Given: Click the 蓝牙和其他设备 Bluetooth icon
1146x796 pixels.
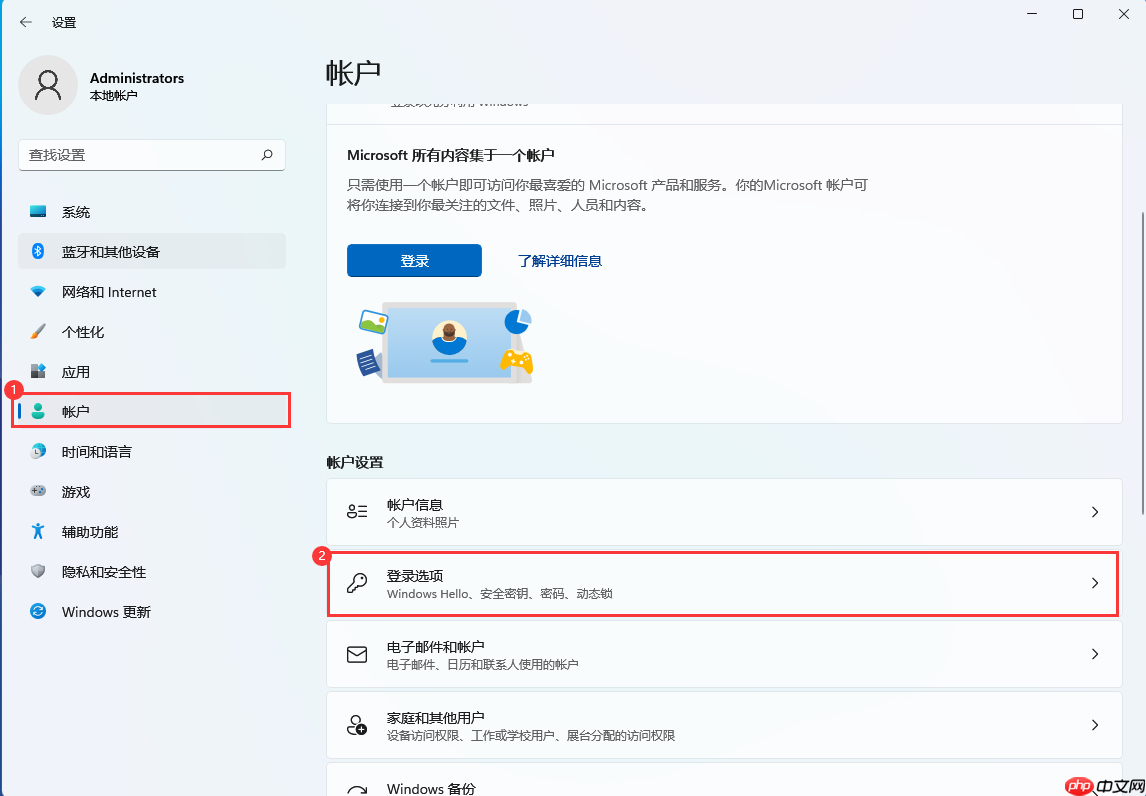Looking at the screenshot, I should pyautogui.click(x=36, y=251).
